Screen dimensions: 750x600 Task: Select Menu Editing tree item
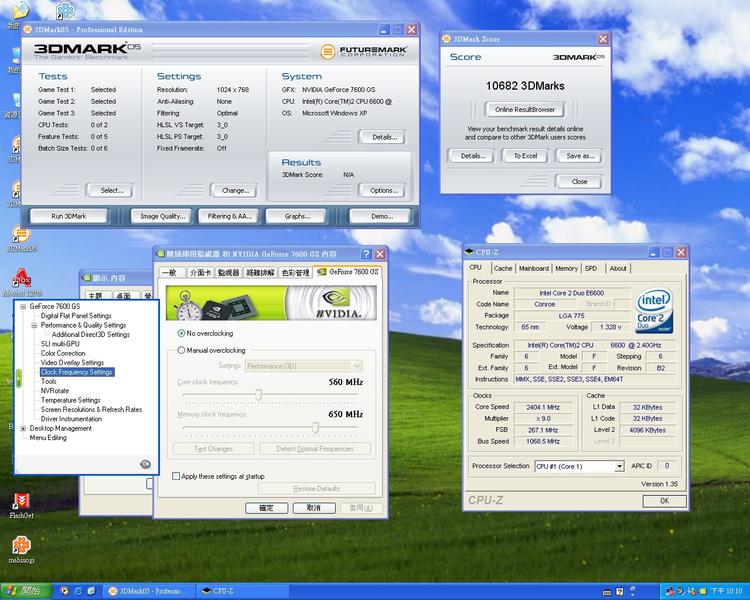[48, 438]
